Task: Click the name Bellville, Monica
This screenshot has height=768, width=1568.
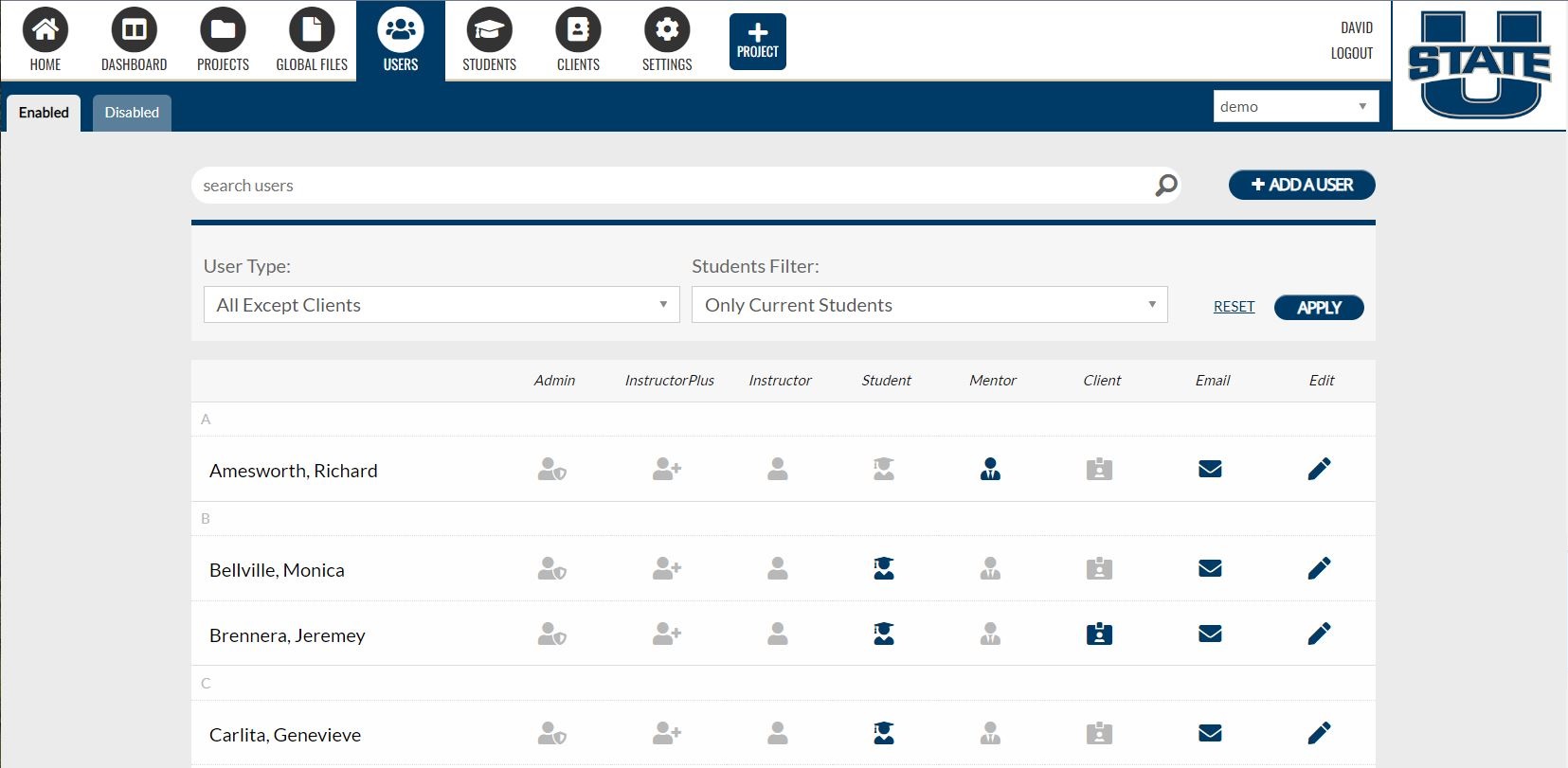Action: [277, 570]
